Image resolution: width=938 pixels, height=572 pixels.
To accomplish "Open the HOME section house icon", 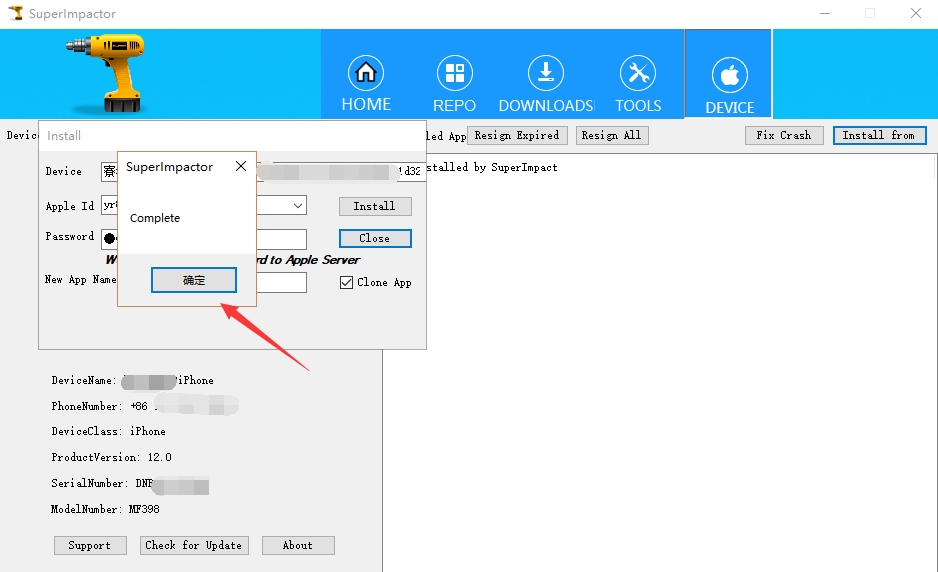I will [366, 73].
